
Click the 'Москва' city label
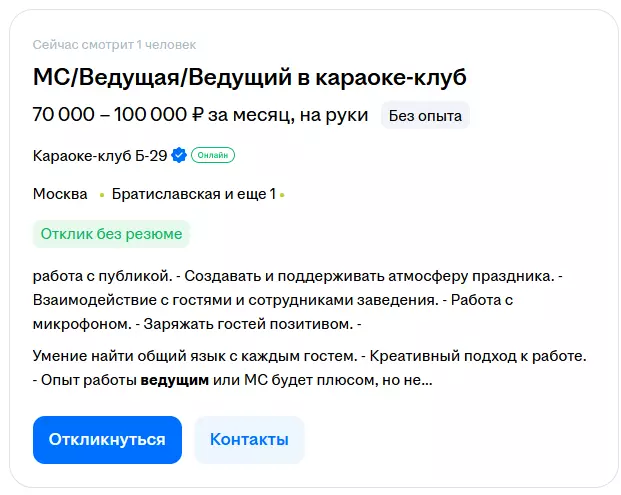pos(60,194)
